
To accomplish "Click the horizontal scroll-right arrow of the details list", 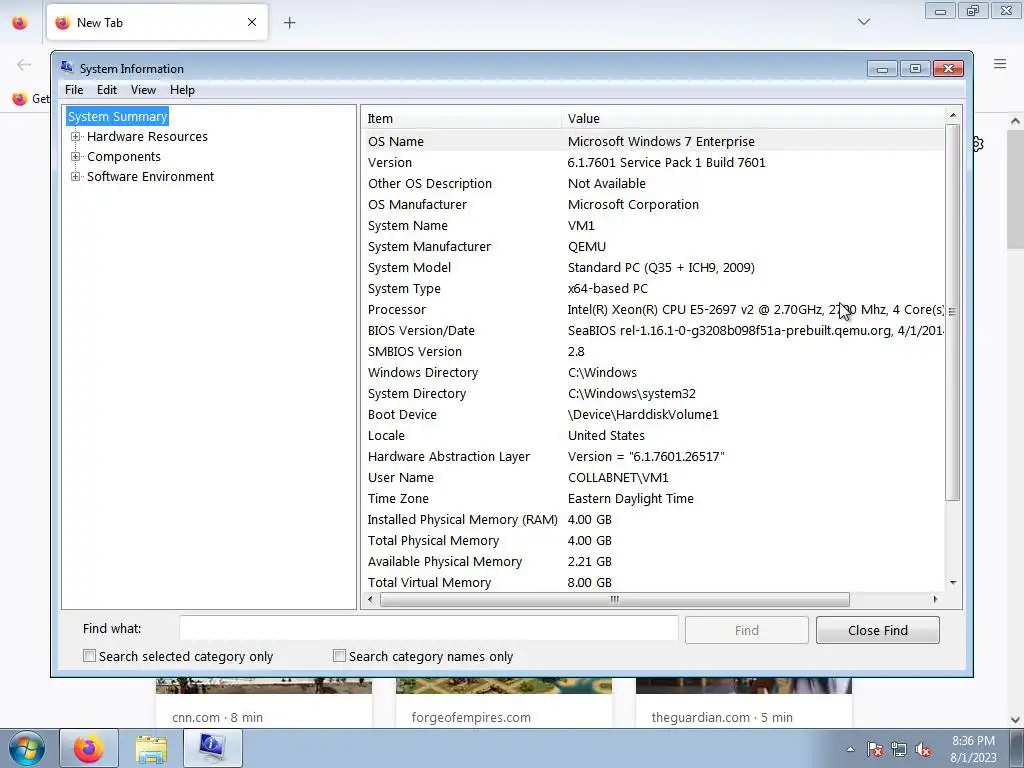I will pos(935,600).
